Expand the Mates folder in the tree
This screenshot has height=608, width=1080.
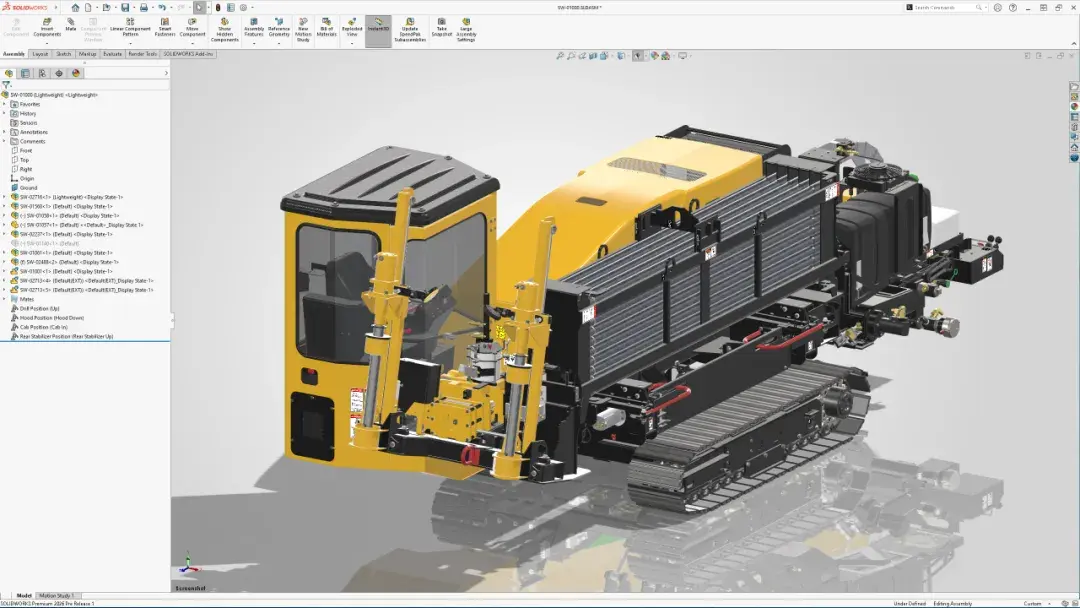click(6, 299)
